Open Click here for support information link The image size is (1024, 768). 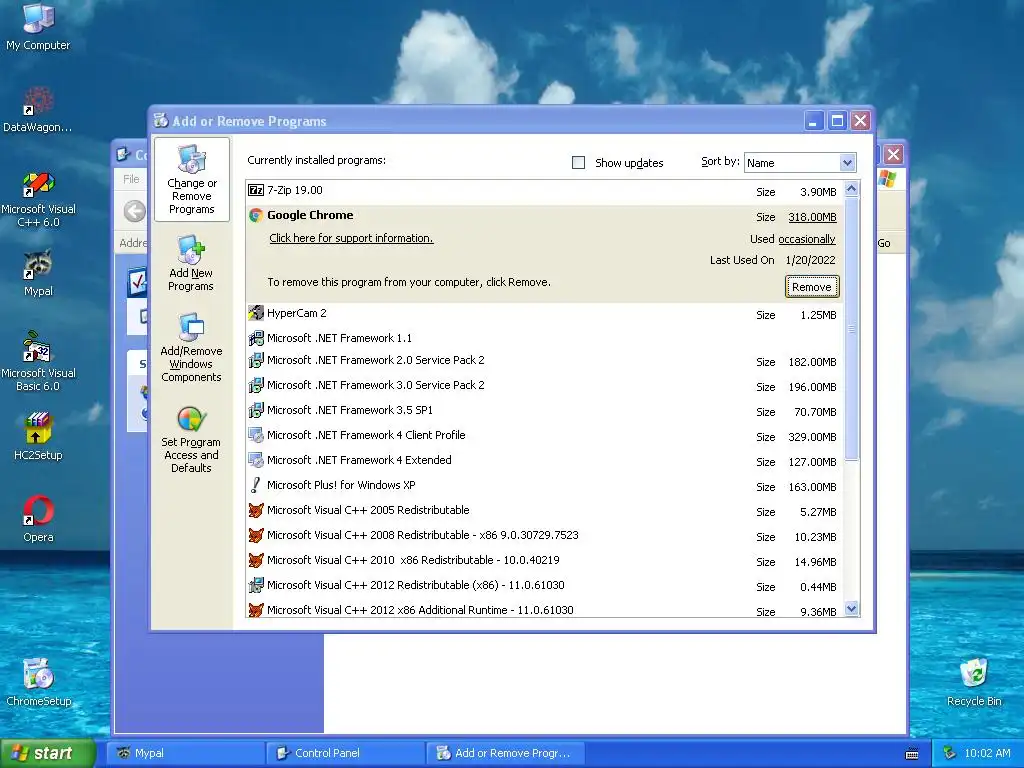point(351,238)
